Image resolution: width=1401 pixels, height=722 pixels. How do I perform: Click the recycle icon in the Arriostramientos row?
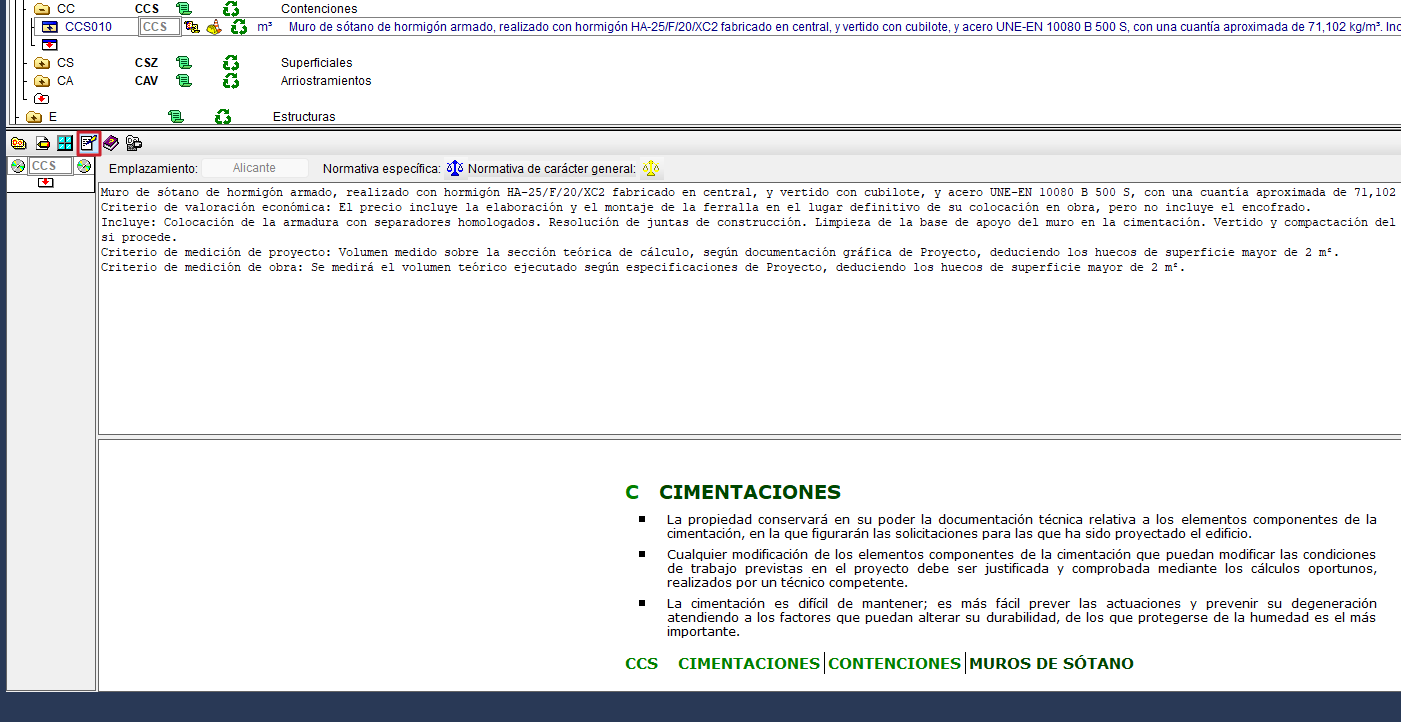(x=231, y=81)
